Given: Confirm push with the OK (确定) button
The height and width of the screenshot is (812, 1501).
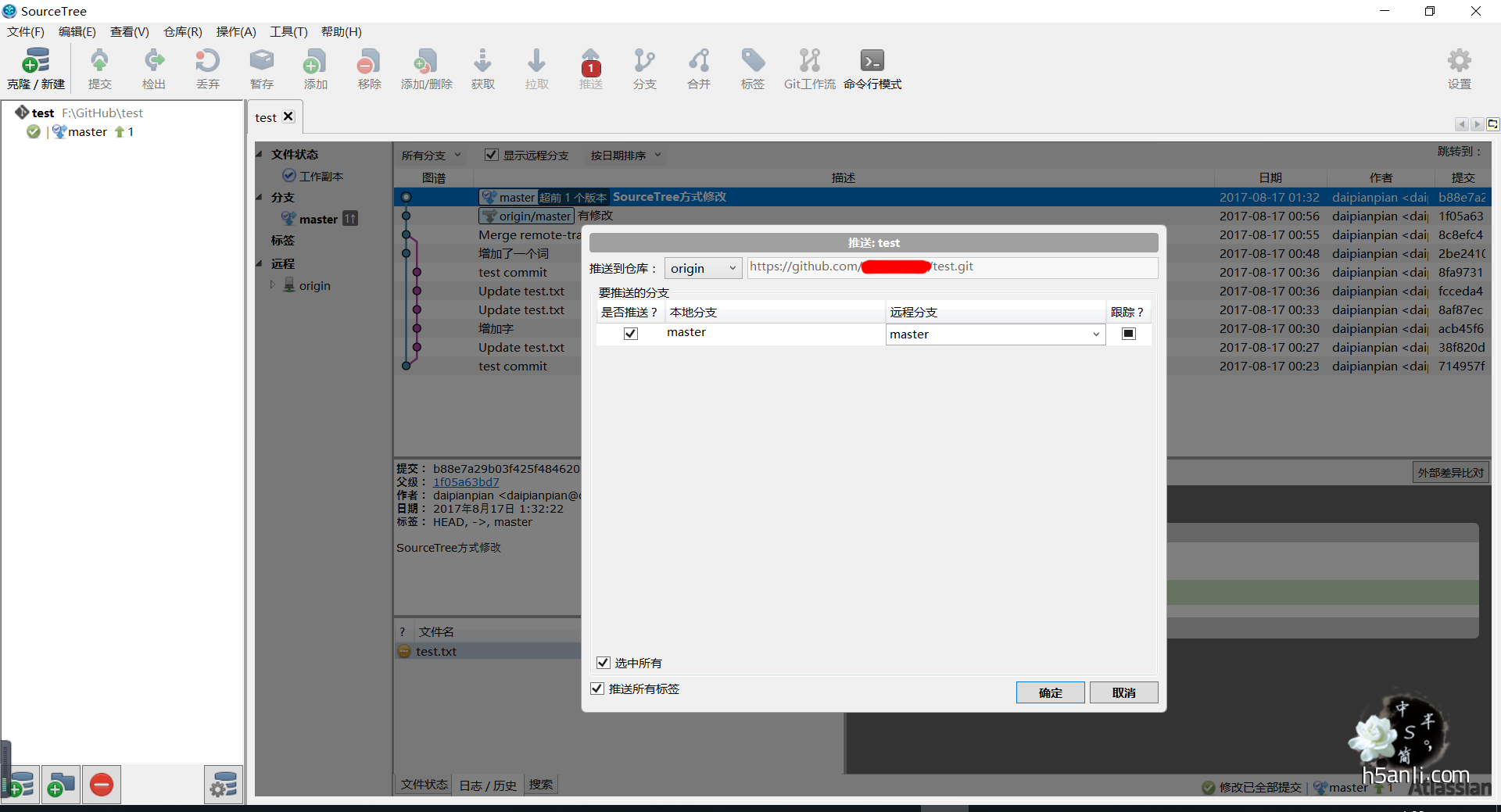Looking at the screenshot, I should pos(1050,692).
